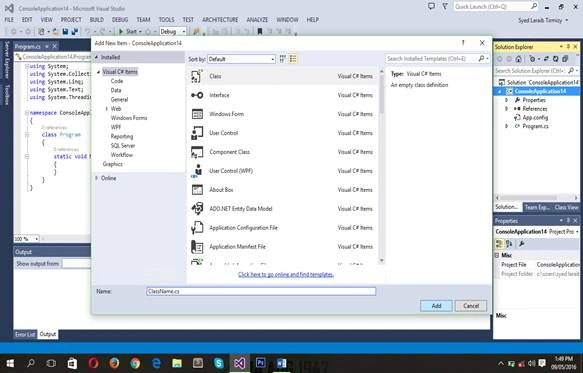Select the About Box template
Image resolution: width=583 pixels, height=373 pixels.
[x=283, y=190]
